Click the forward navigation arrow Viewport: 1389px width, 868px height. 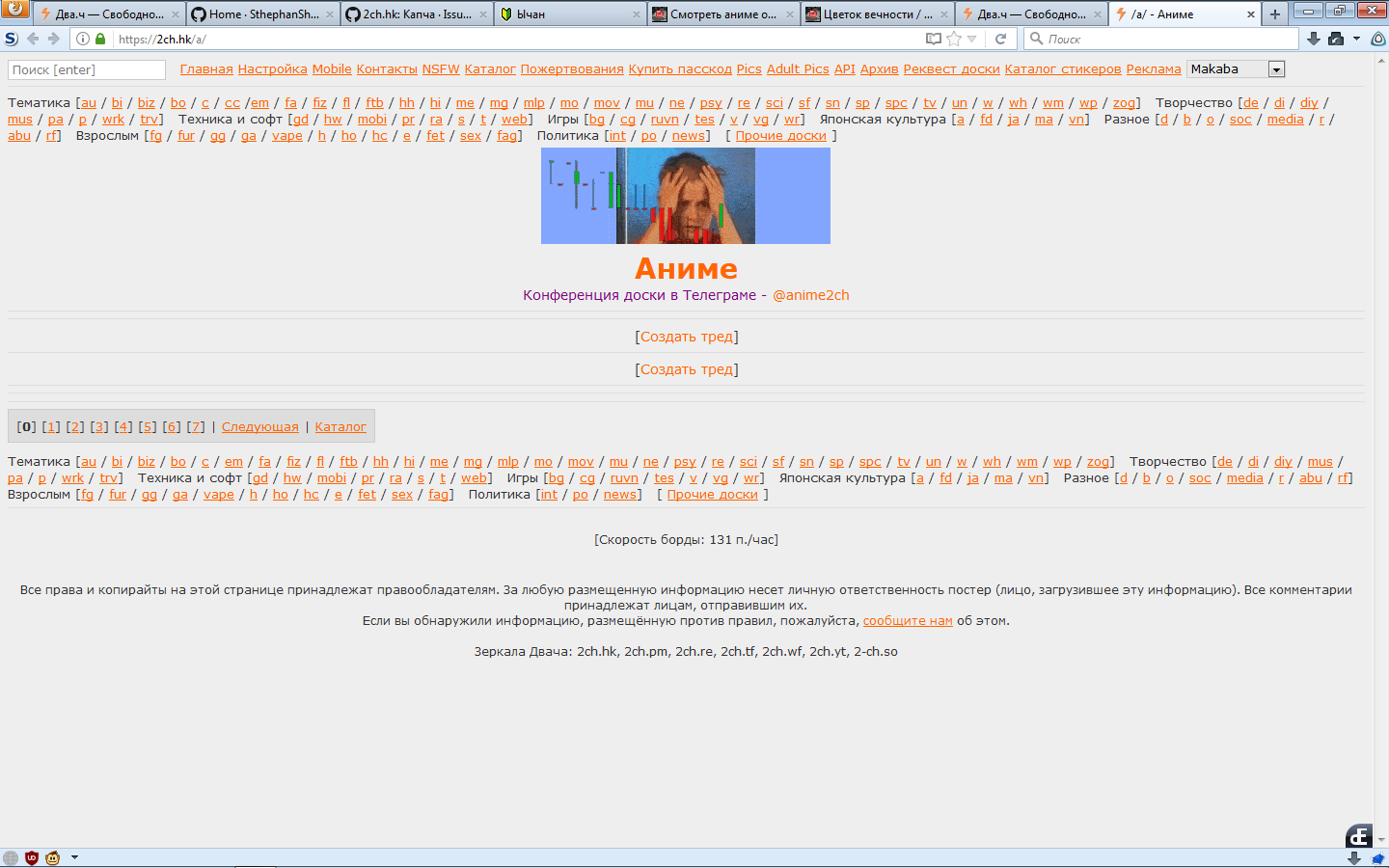(55, 39)
